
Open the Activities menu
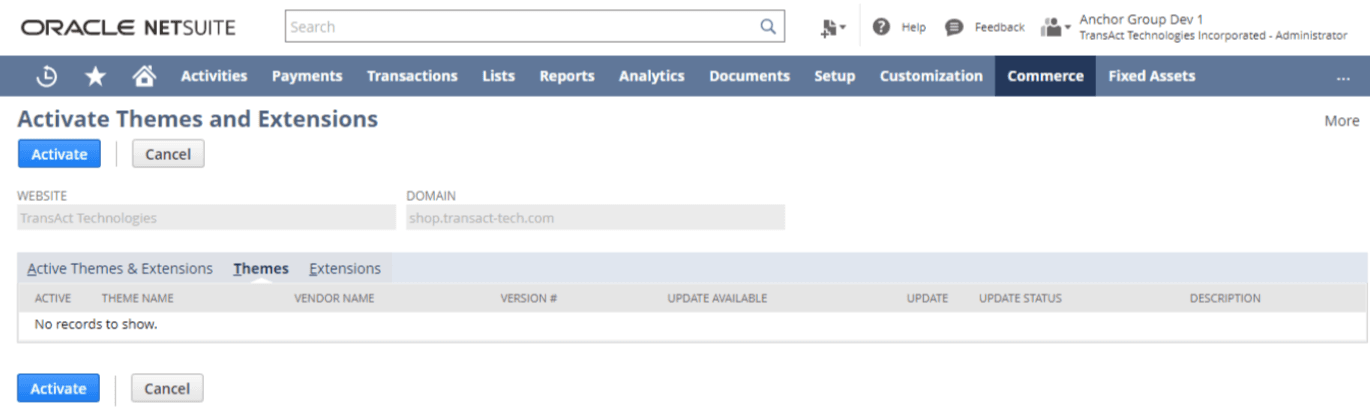[x=214, y=76]
